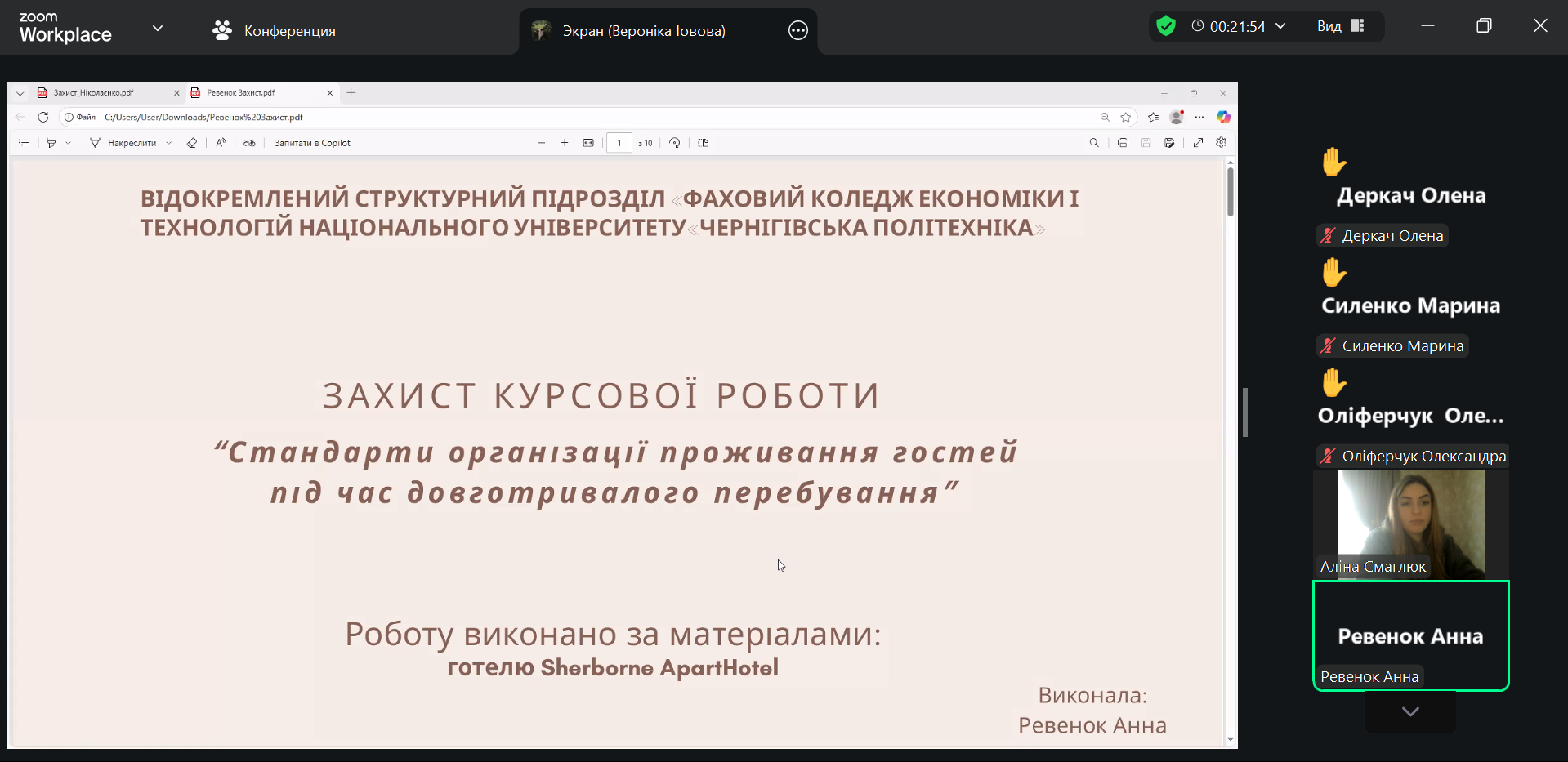Toggle the fit to width view
1568x762 pixels.
tap(588, 143)
